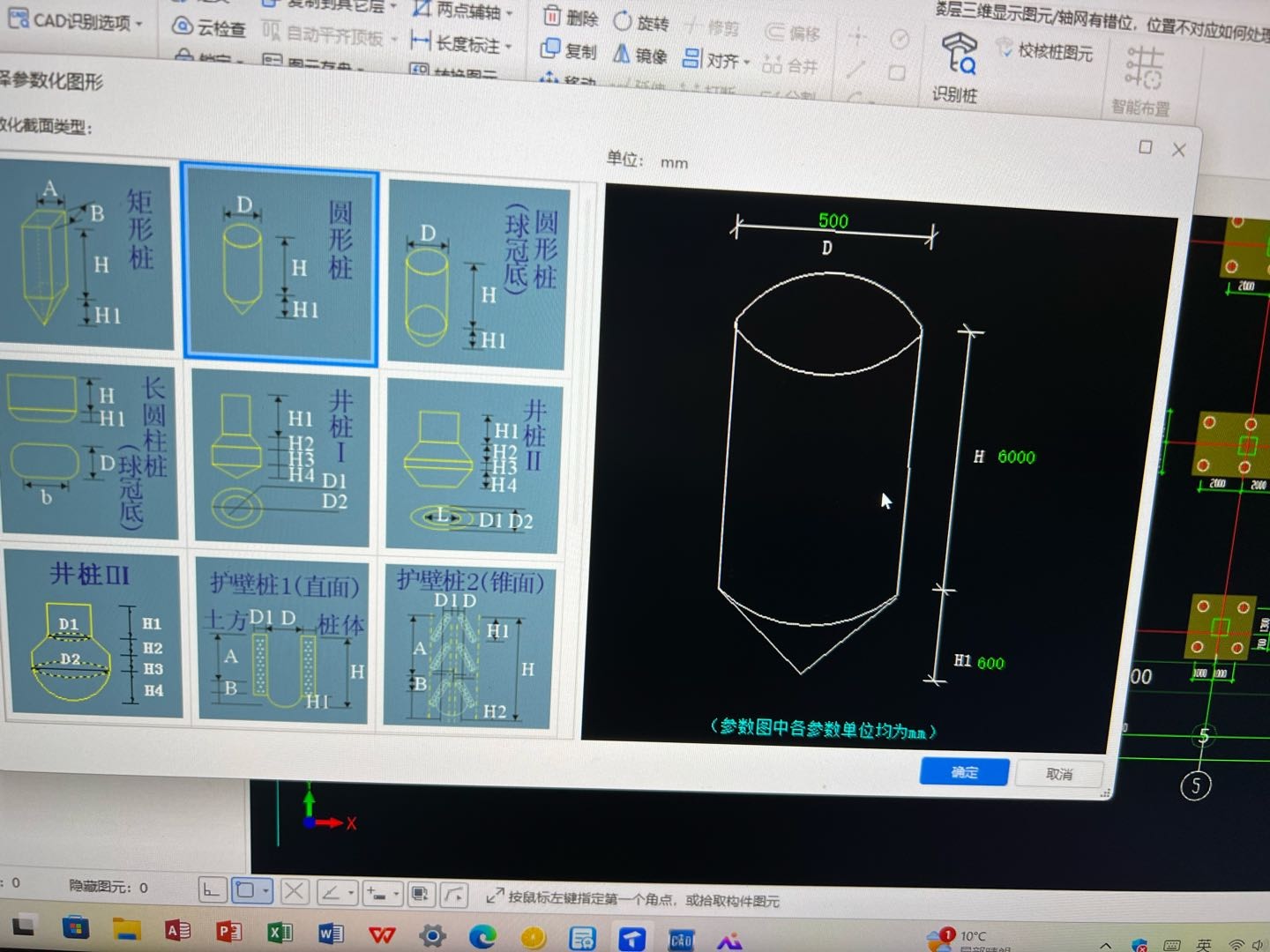Click the 两点辅轴 tool
This screenshot has height=952, width=1270.
462,11
